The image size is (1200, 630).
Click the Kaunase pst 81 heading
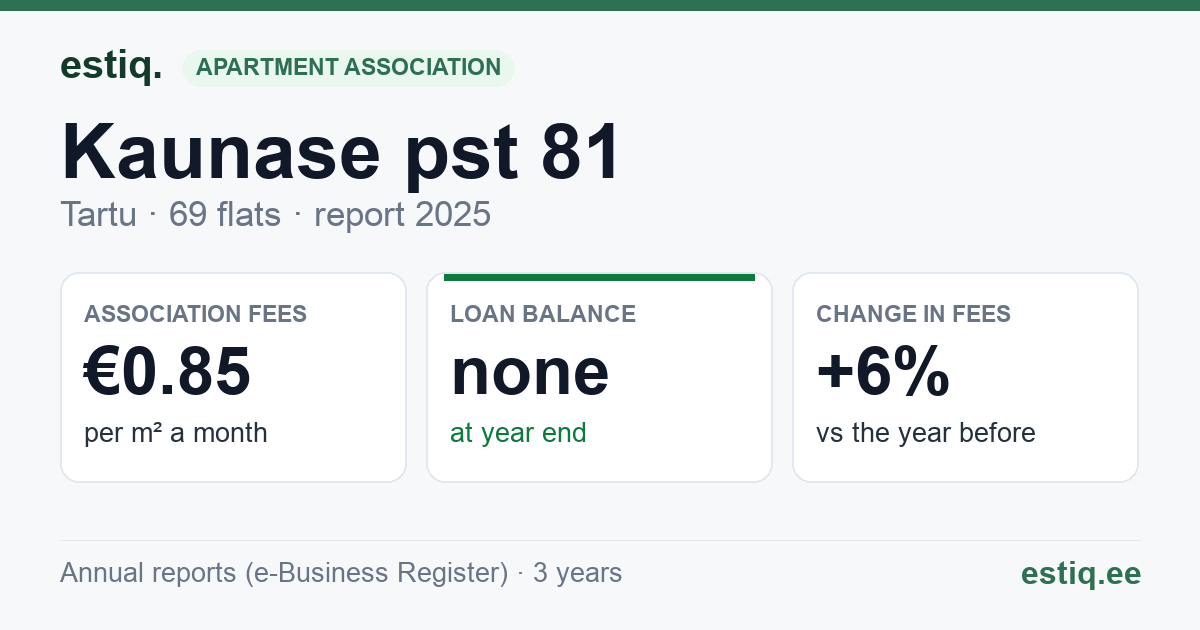pyautogui.click(x=341, y=152)
